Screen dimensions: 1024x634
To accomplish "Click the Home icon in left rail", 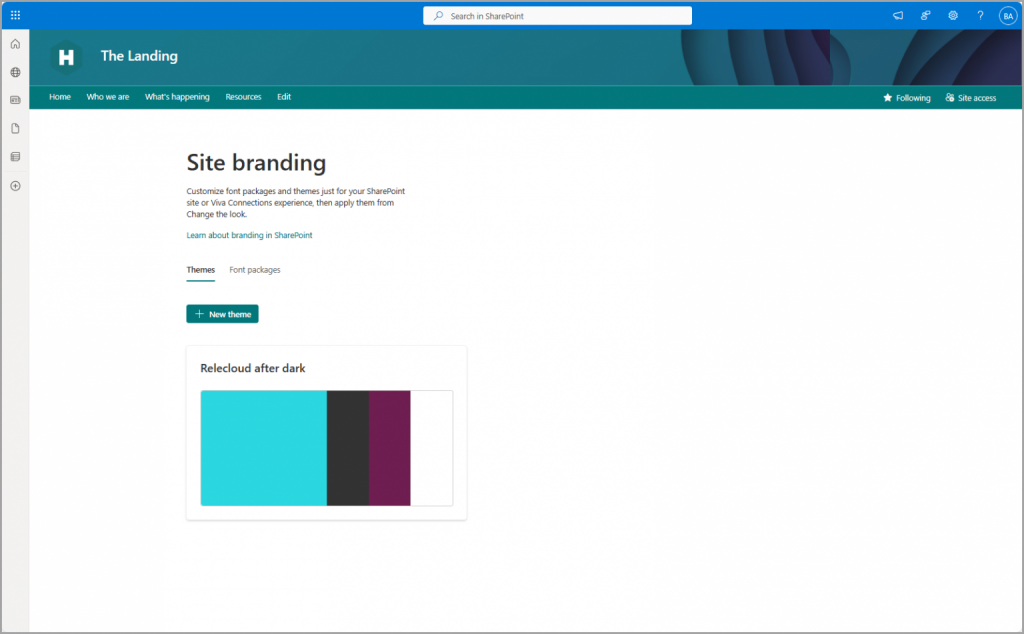I will (15, 44).
